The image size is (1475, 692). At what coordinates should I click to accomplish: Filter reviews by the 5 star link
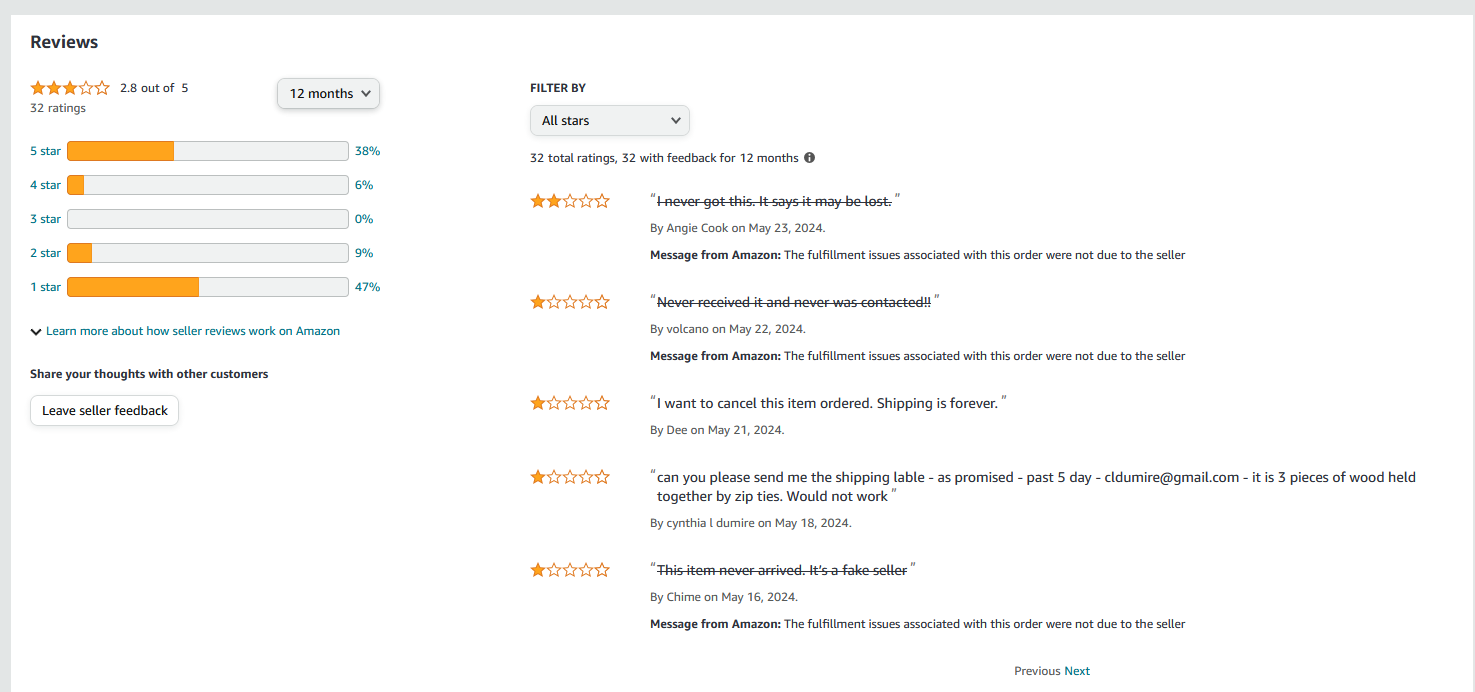point(45,151)
